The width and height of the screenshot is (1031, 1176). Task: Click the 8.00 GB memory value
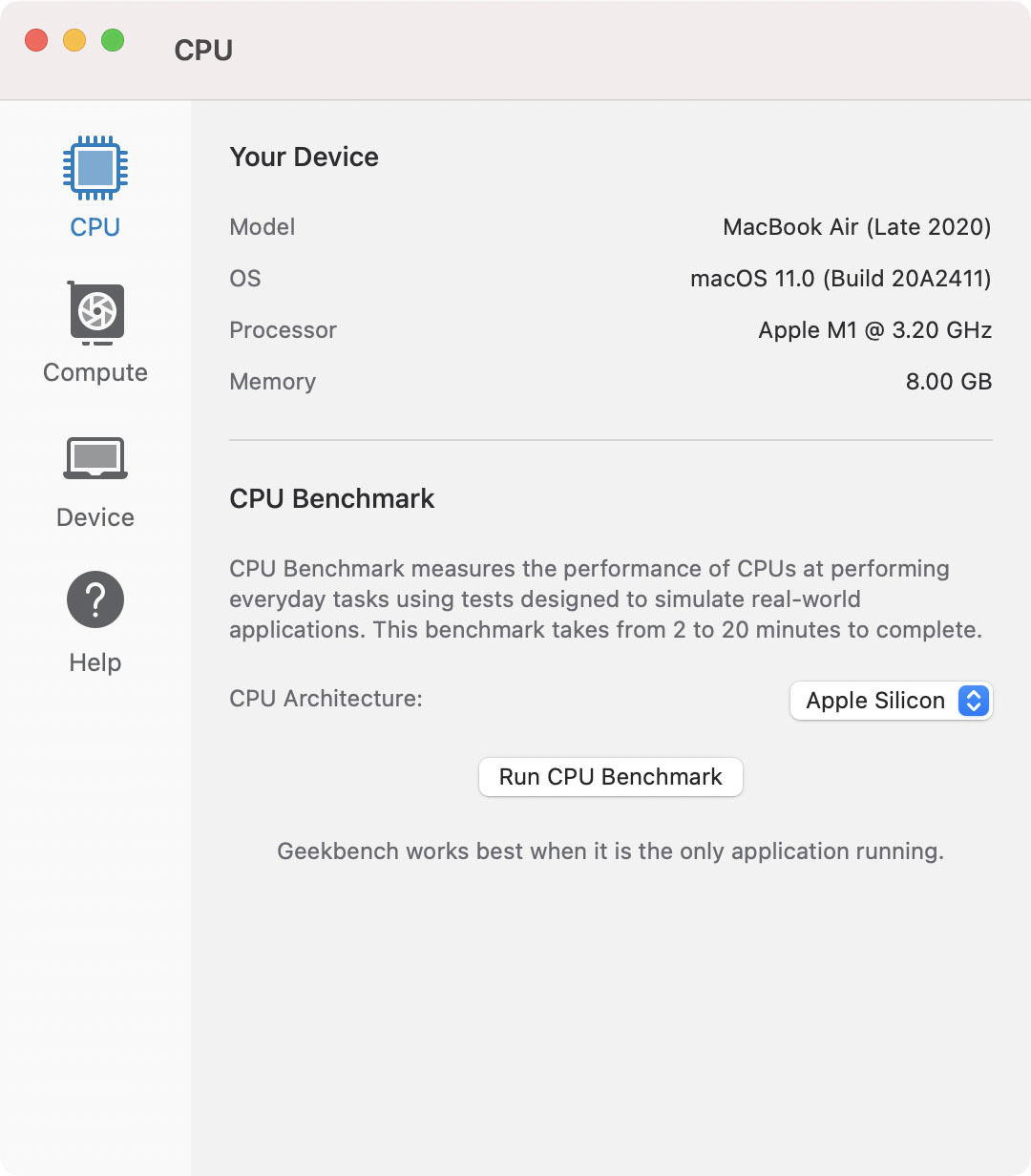coord(949,382)
